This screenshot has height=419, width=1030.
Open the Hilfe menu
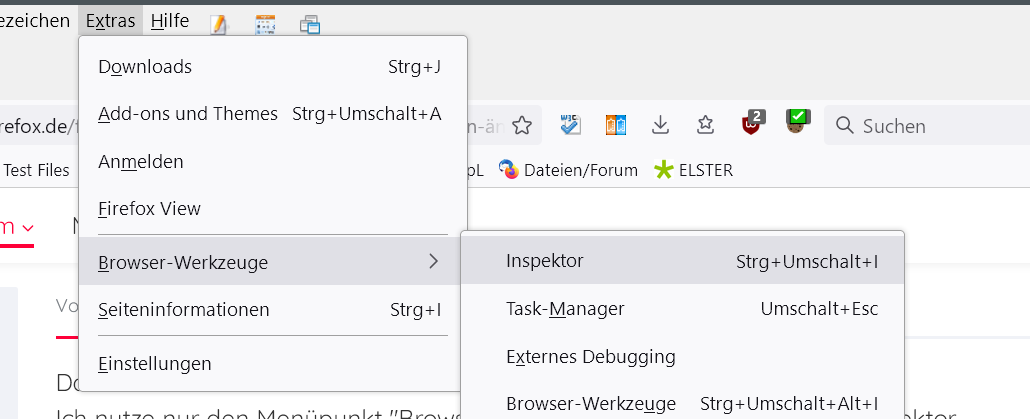[x=170, y=20]
